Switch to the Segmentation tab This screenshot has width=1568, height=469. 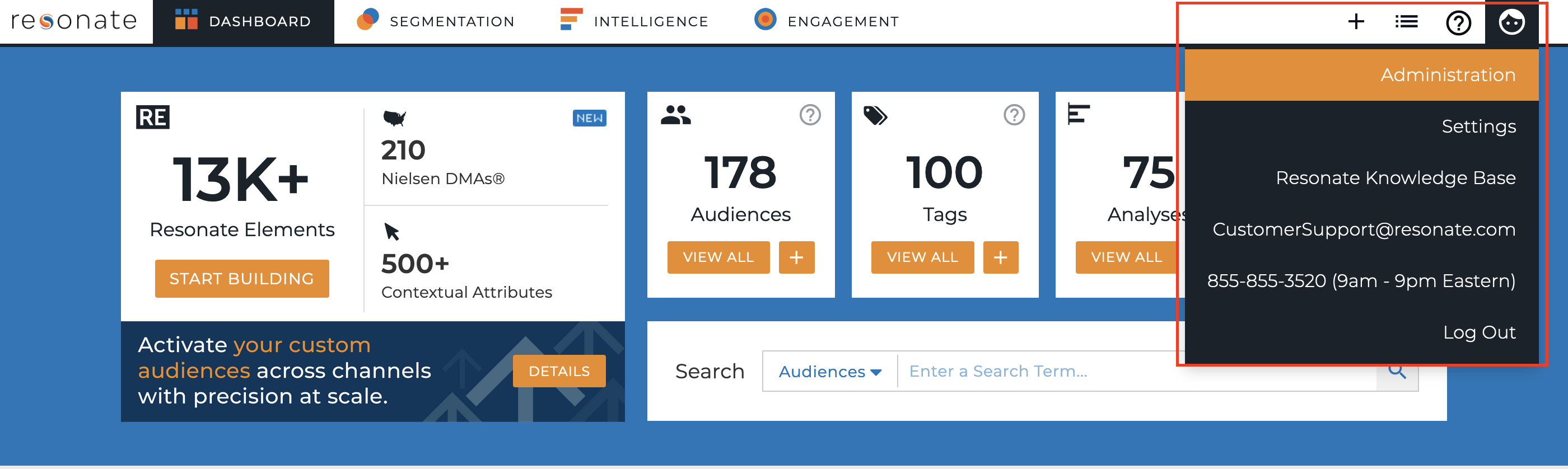(436, 21)
